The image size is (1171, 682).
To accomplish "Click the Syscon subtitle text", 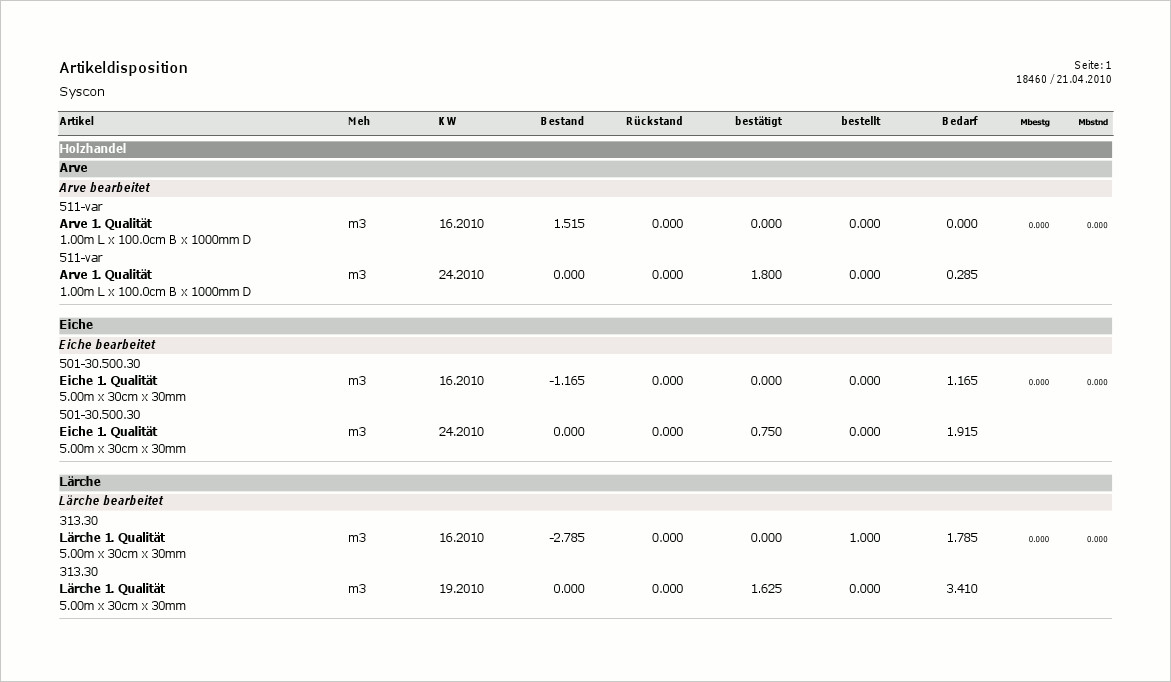I will click(82, 92).
